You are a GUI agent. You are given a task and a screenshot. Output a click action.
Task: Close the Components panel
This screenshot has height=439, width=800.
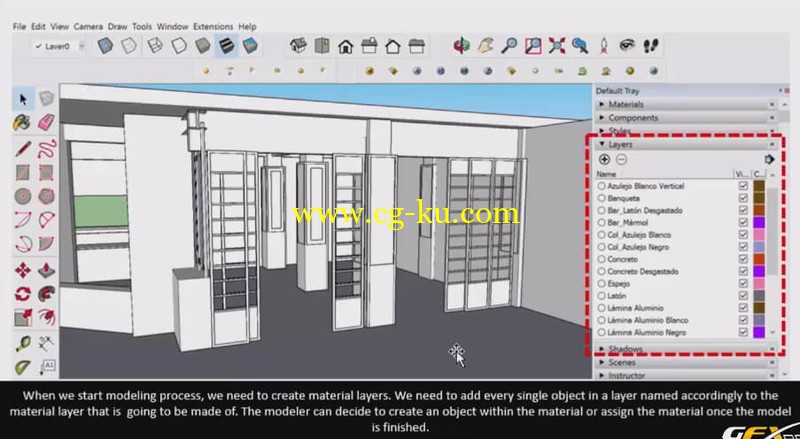771,117
